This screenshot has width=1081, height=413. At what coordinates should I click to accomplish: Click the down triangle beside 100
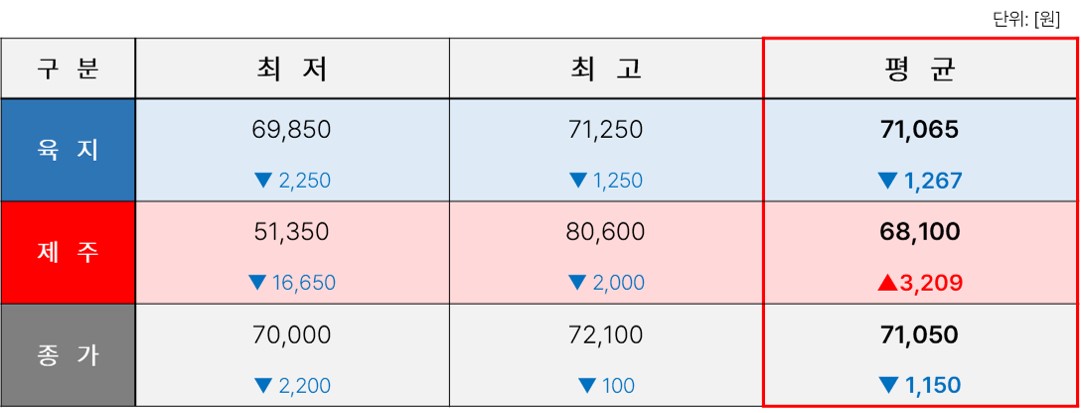pyautogui.click(x=587, y=385)
